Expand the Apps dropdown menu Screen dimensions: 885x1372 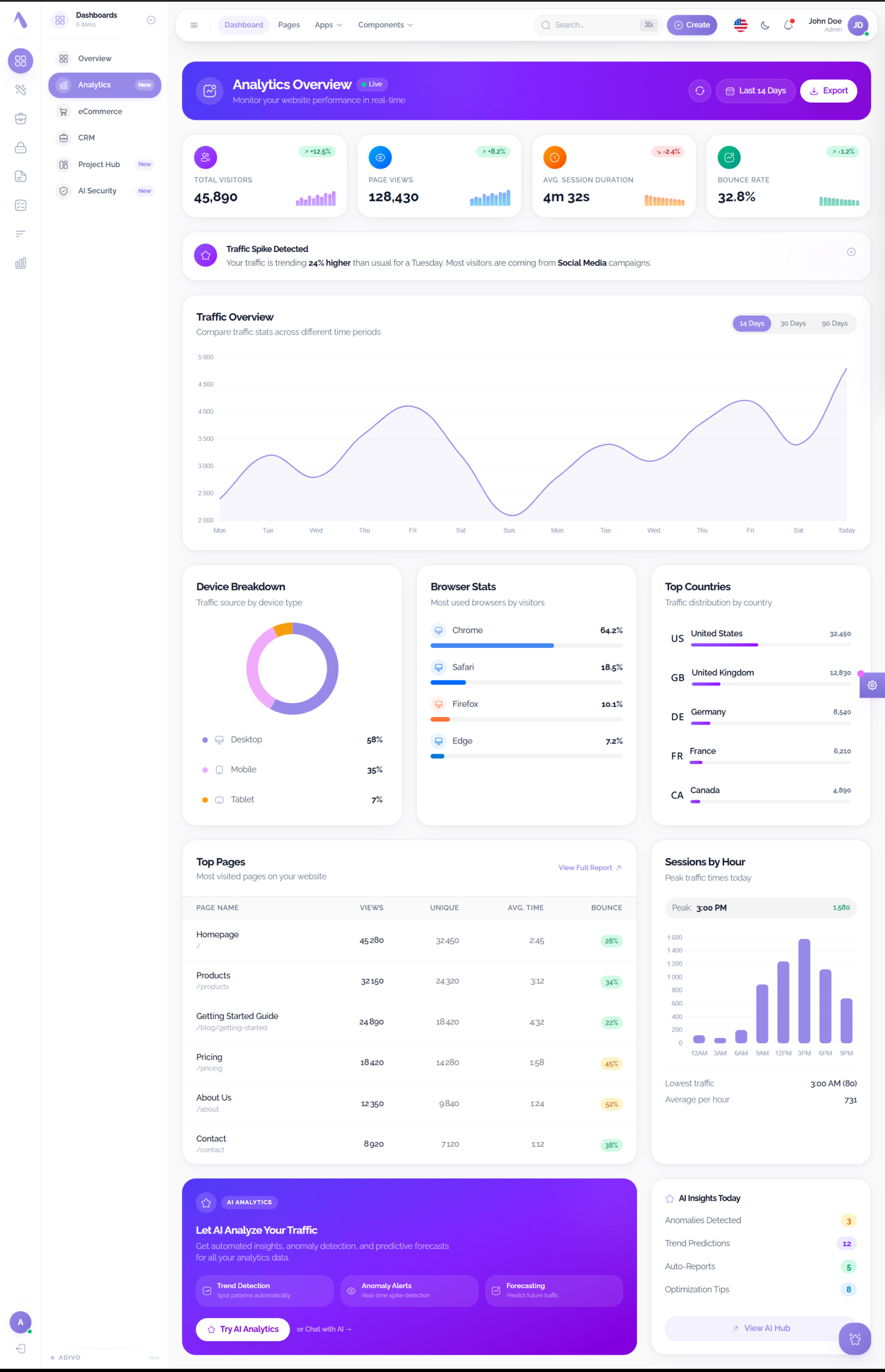point(328,25)
